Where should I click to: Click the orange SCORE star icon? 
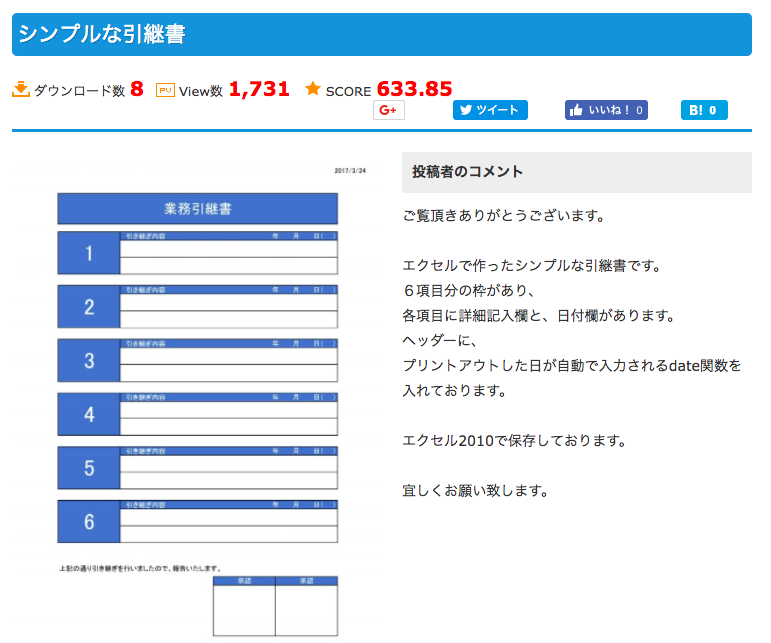(313, 89)
